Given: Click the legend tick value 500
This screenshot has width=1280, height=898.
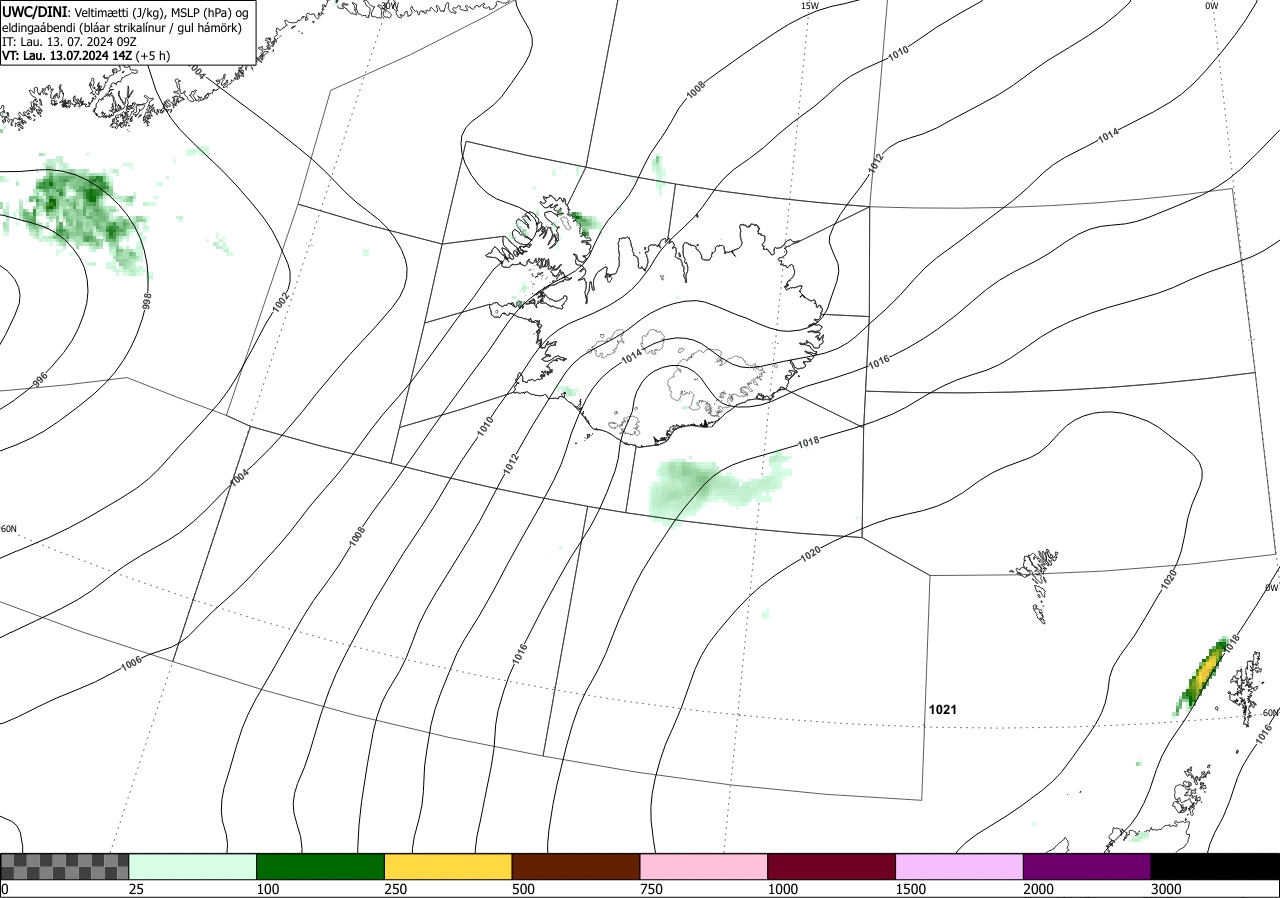Looking at the screenshot, I should coord(524,889).
